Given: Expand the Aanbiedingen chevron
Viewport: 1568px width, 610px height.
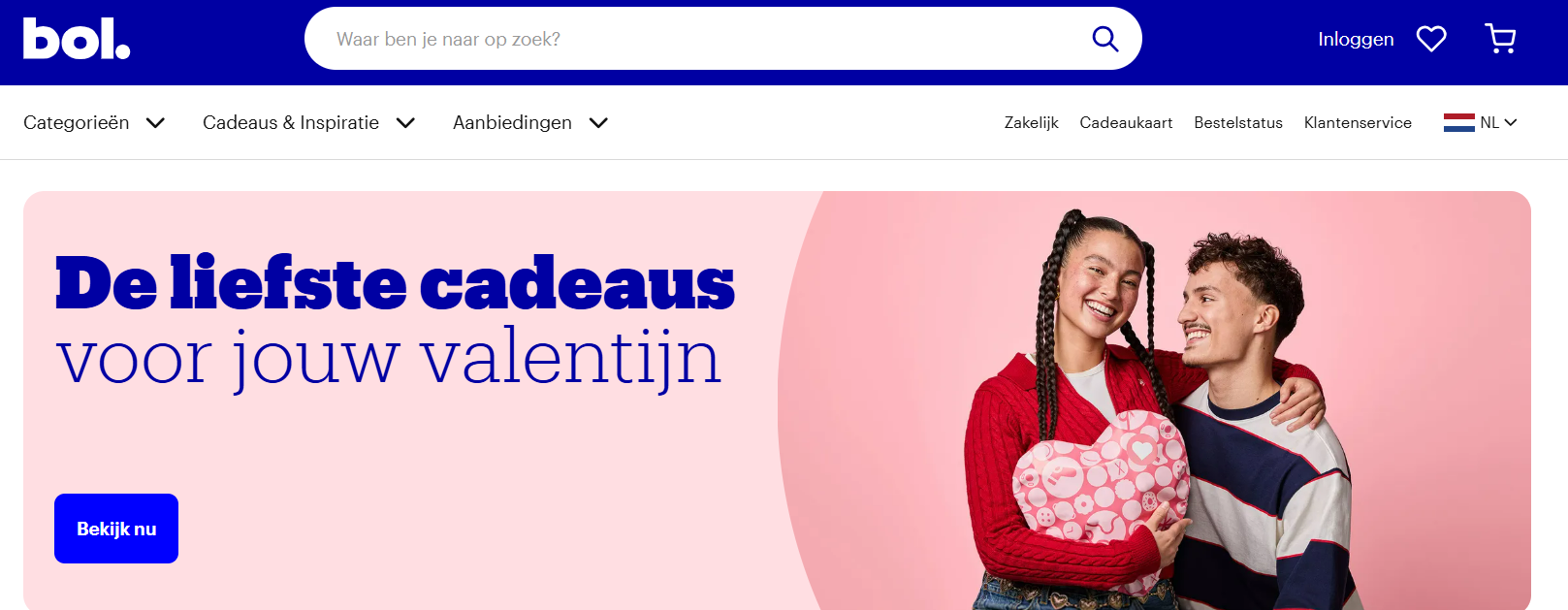Looking at the screenshot, I should click(x=598, y=122).
